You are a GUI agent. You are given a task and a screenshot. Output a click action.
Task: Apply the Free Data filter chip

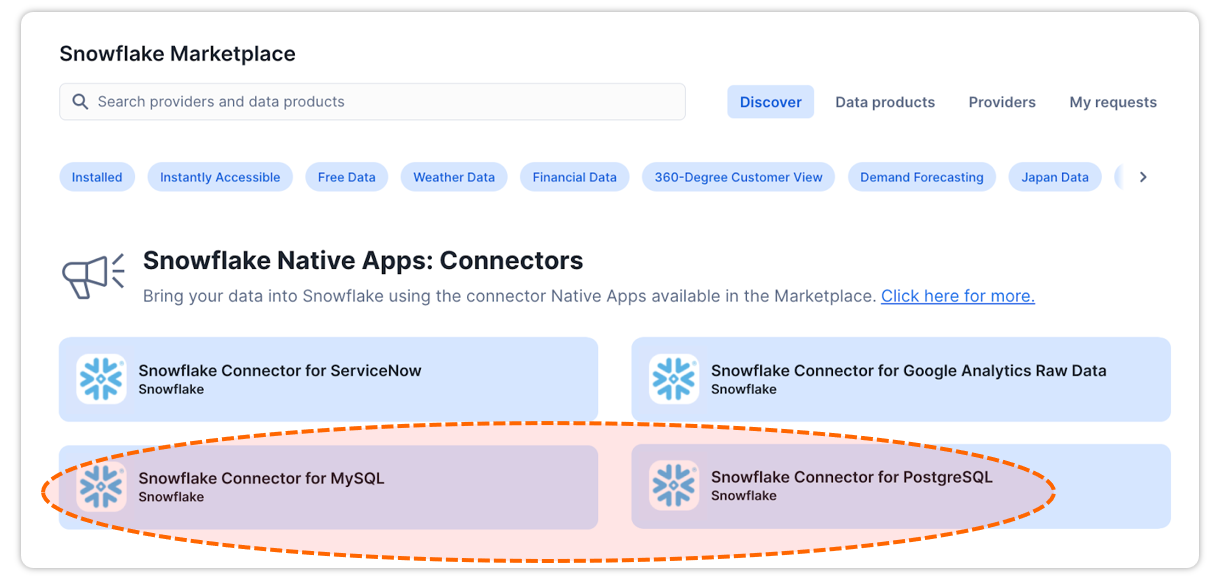(347, 177)
